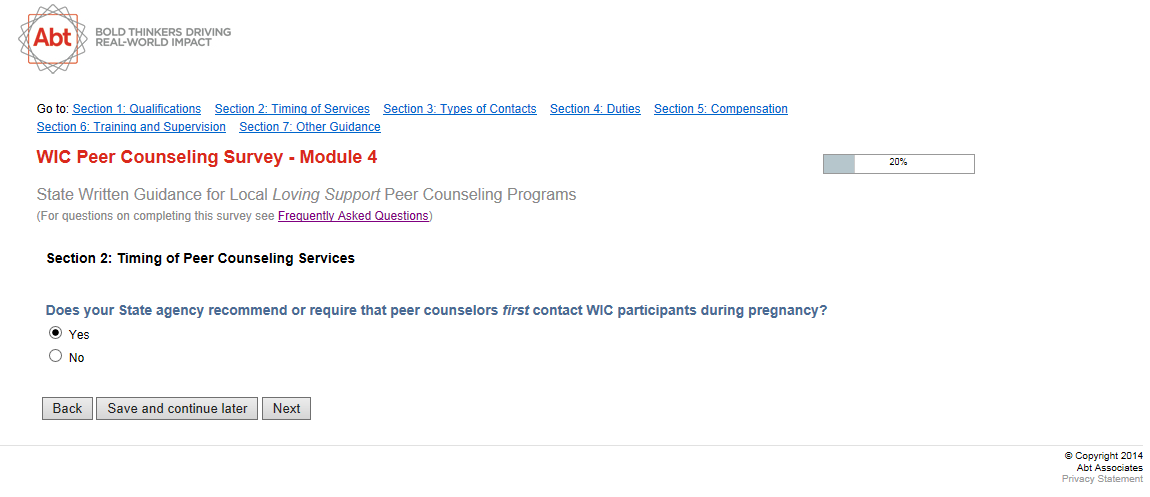This screenshot has height=497, width=1150.
Task: Select the No radio button
Action: click(x=56, y=356)
